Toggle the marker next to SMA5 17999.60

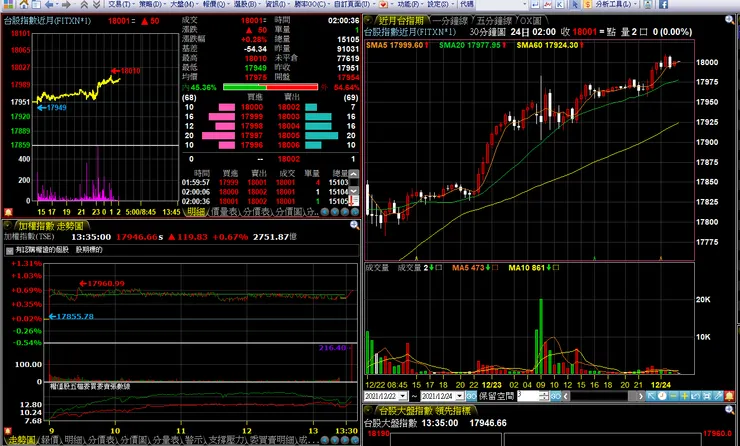pyautogui.click(x=427, y=45)
